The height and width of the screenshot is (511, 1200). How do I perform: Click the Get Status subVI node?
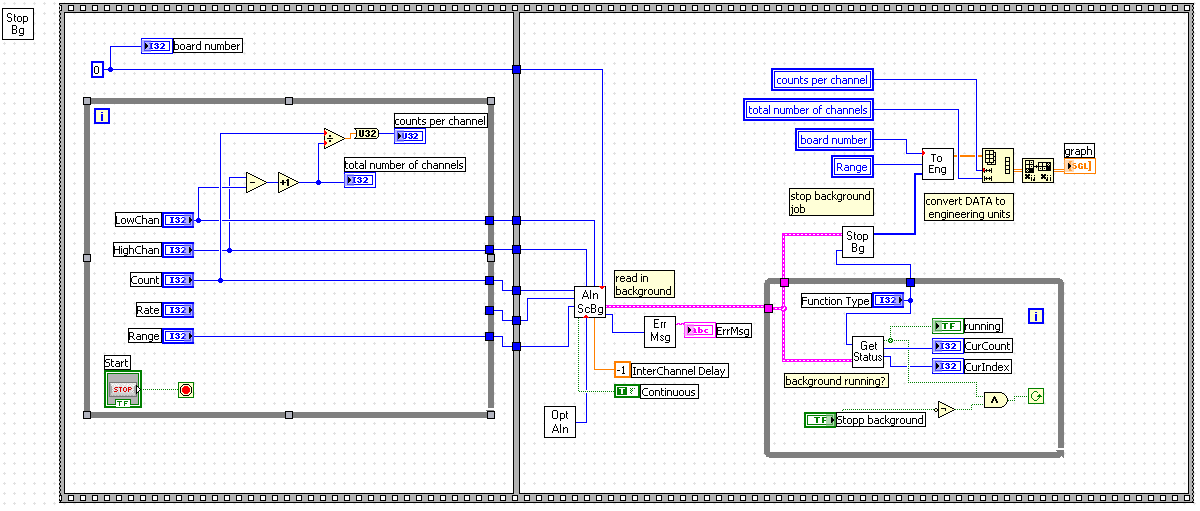pos(869,352)
